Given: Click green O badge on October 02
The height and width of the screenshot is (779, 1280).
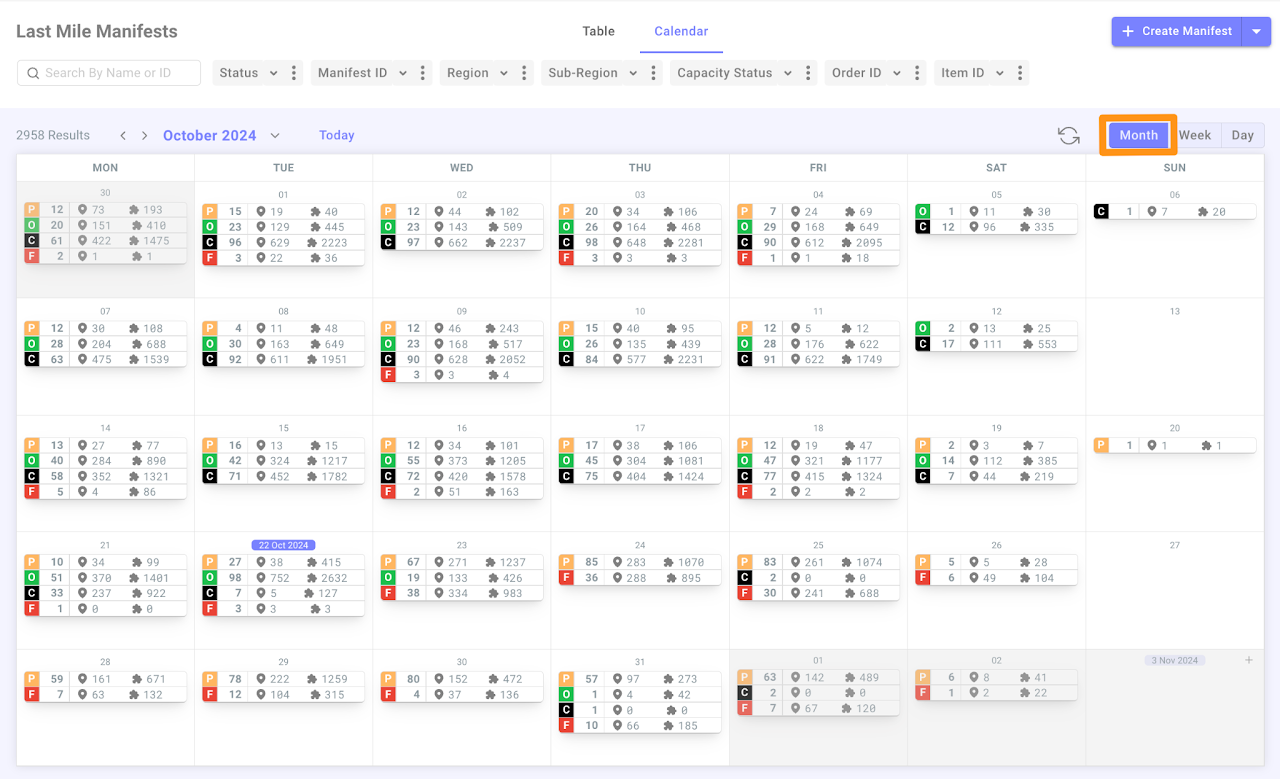Looking at the screenshot, I should click(388, 227).
